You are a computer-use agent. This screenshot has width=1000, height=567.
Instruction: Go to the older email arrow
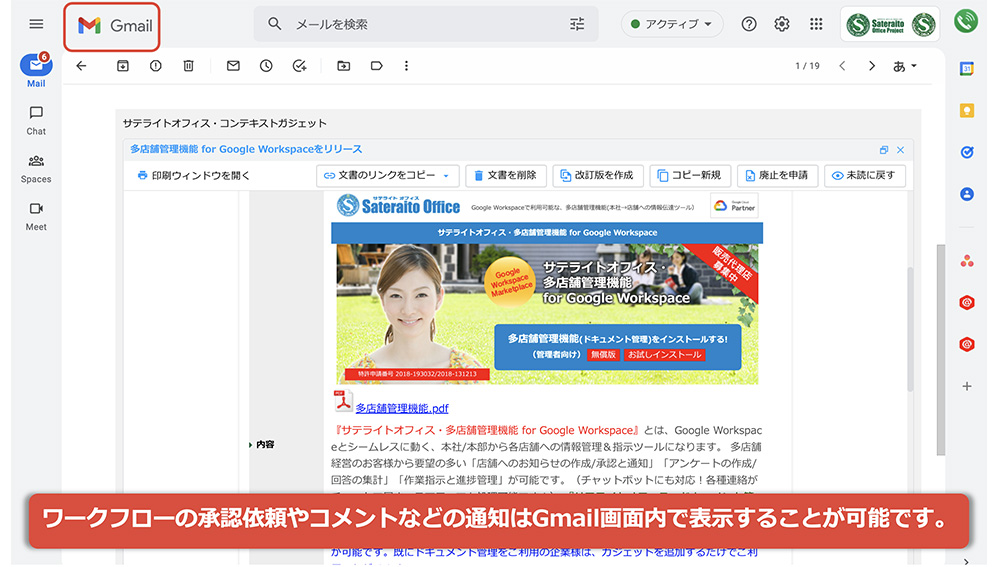(x=872, y=66)
